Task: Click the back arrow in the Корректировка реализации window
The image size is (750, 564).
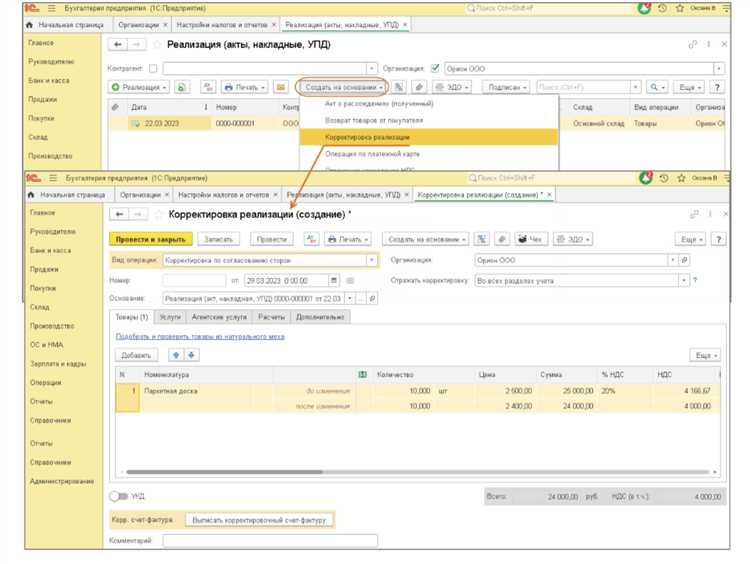Action: click(x=119, y=214)
